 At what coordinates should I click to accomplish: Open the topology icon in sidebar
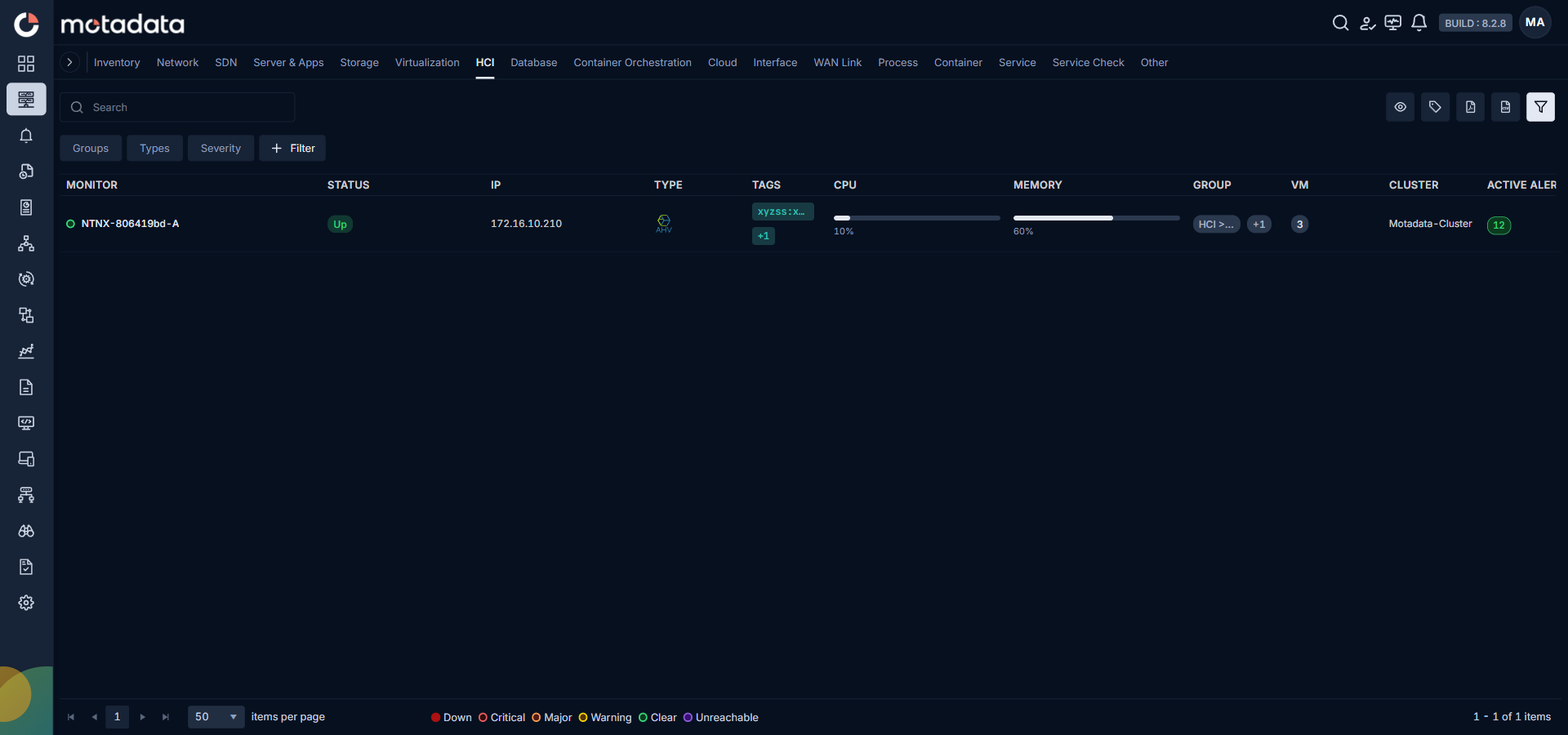click(x=26, y=243)
